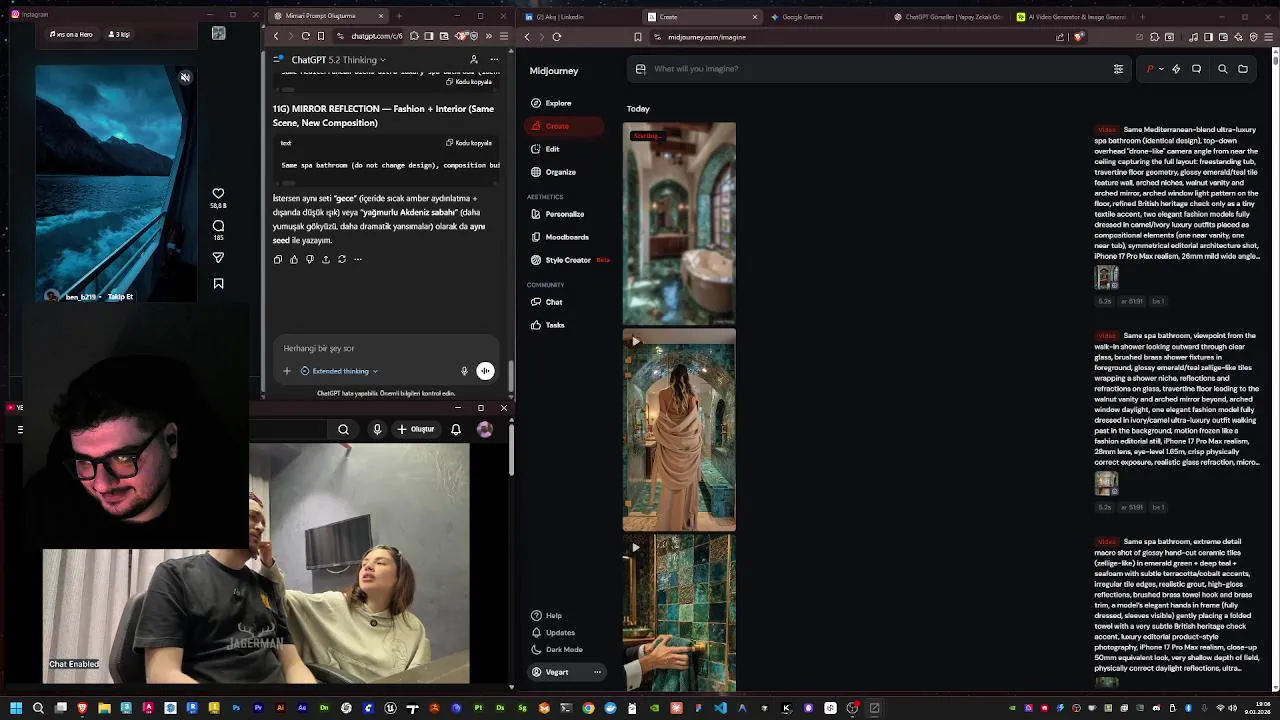Open the Midjourney folder icon

(x=1243, y=69)
